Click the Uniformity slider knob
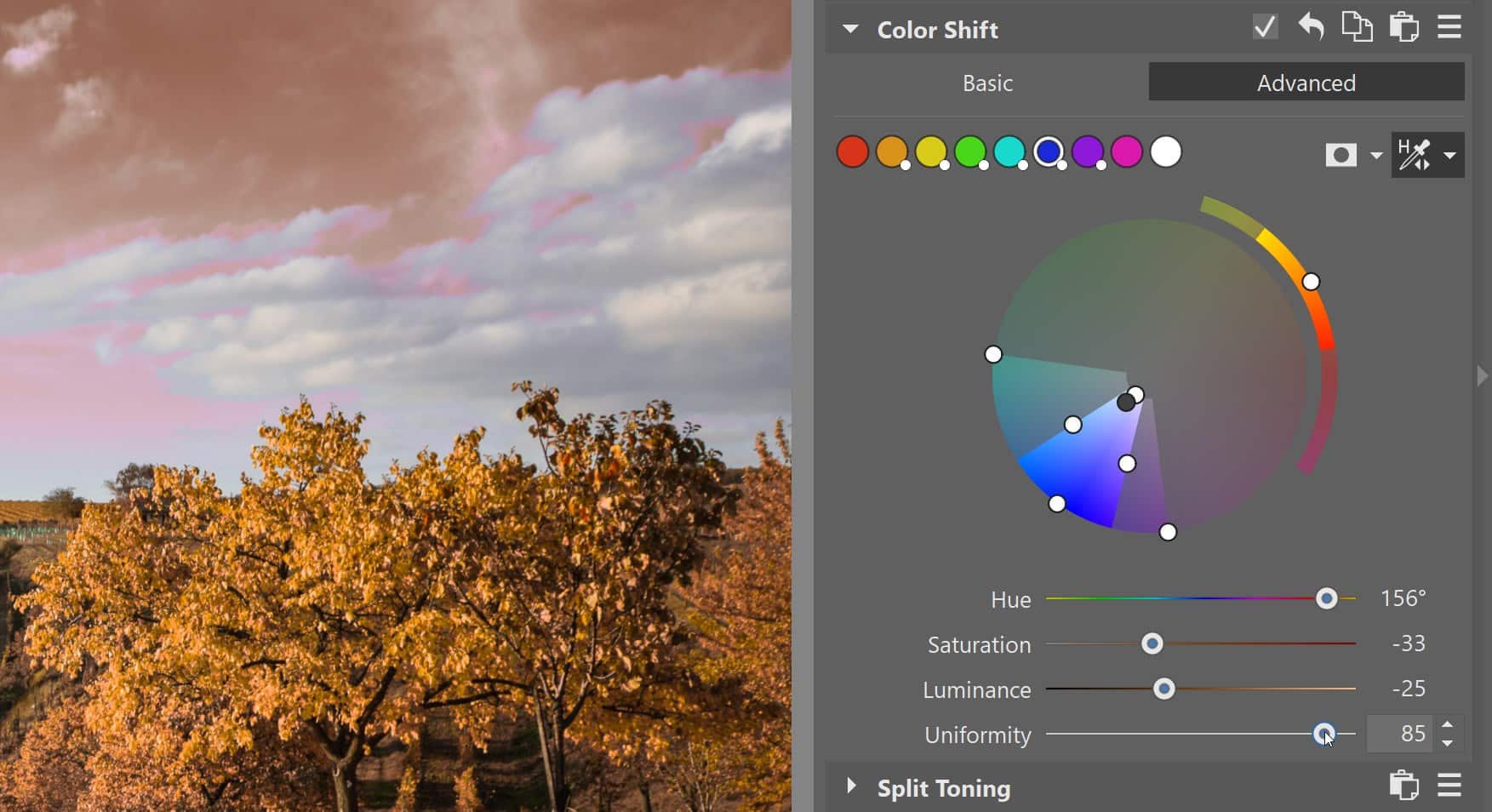This screenshot has height=812, width=1492. [1323, 734]
